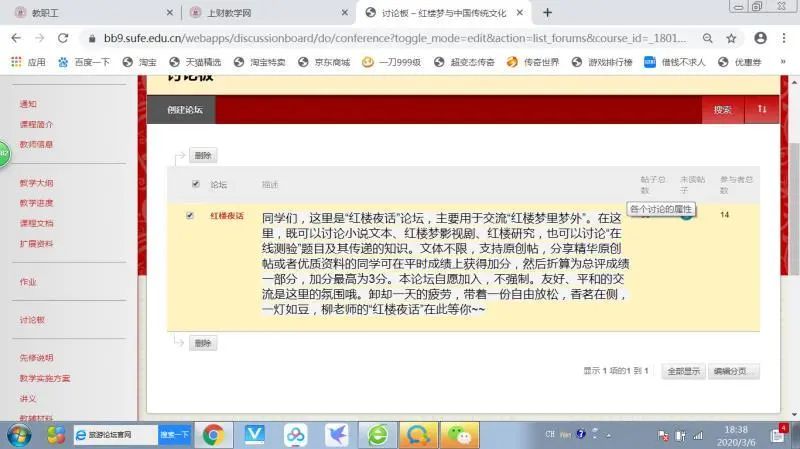Select 教学大纲 in the left sidebar
The image size is (800, 449).
click(37, 183)
